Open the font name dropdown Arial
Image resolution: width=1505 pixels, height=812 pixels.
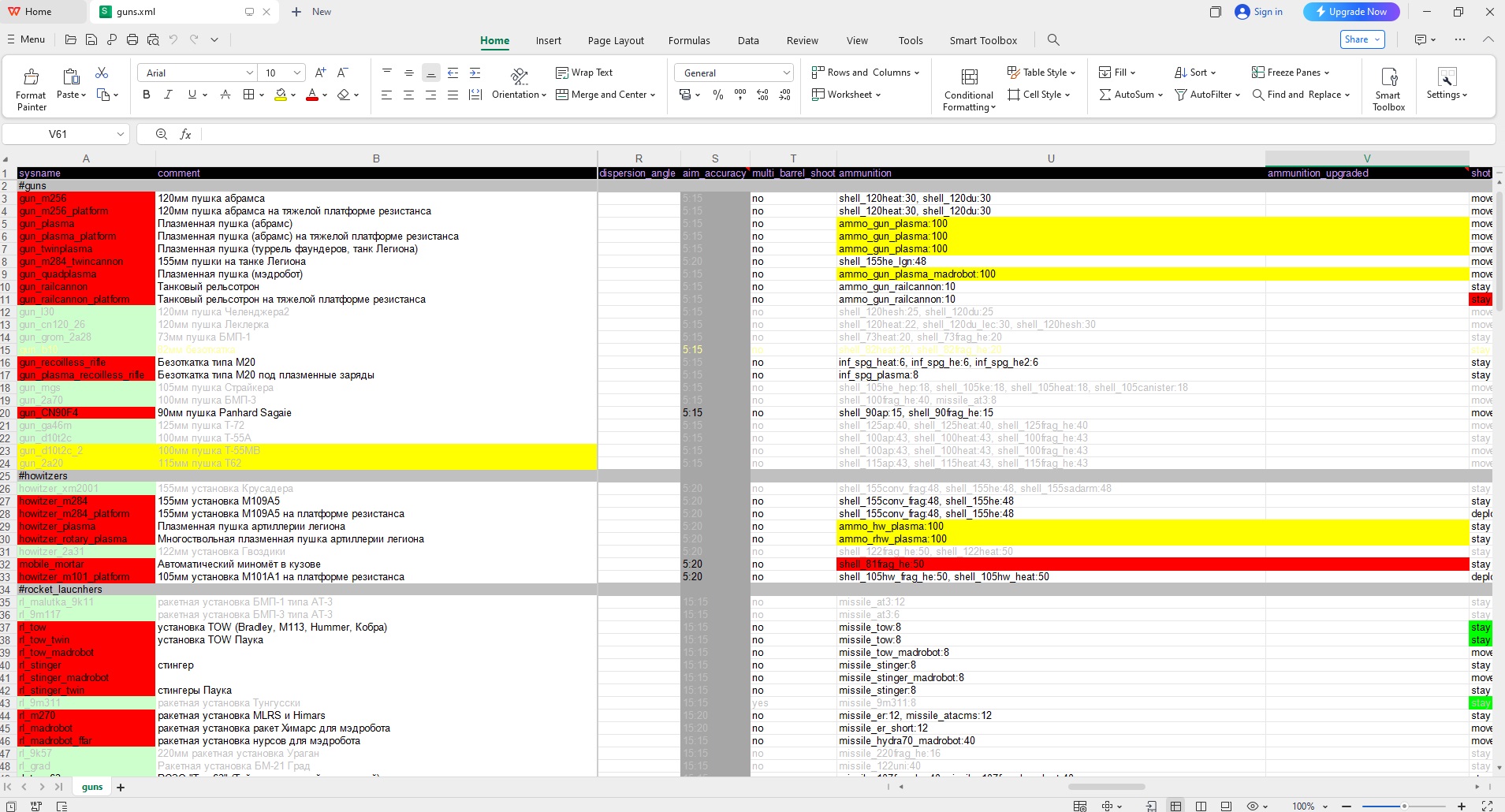coord(249,73)
